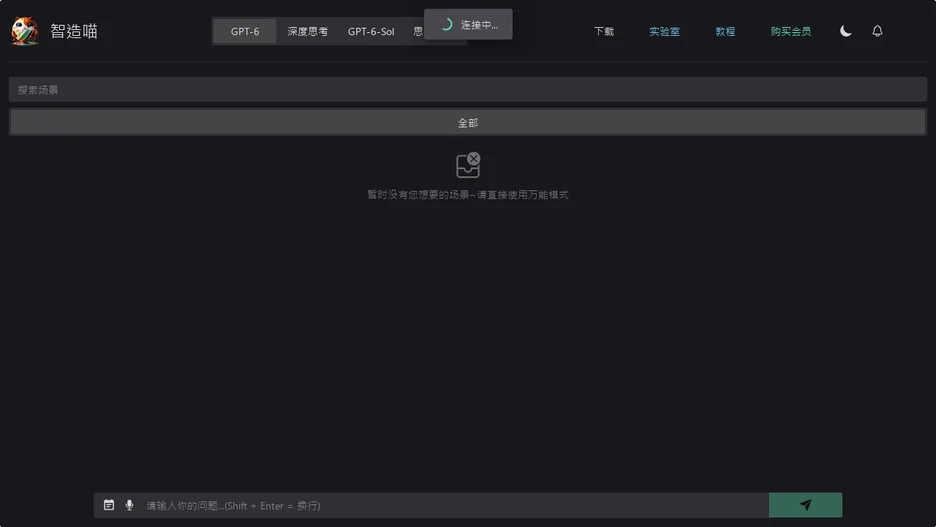Switch to the GPT-6-Sol tab
The image size is (936, 527).
coord(371,31)
